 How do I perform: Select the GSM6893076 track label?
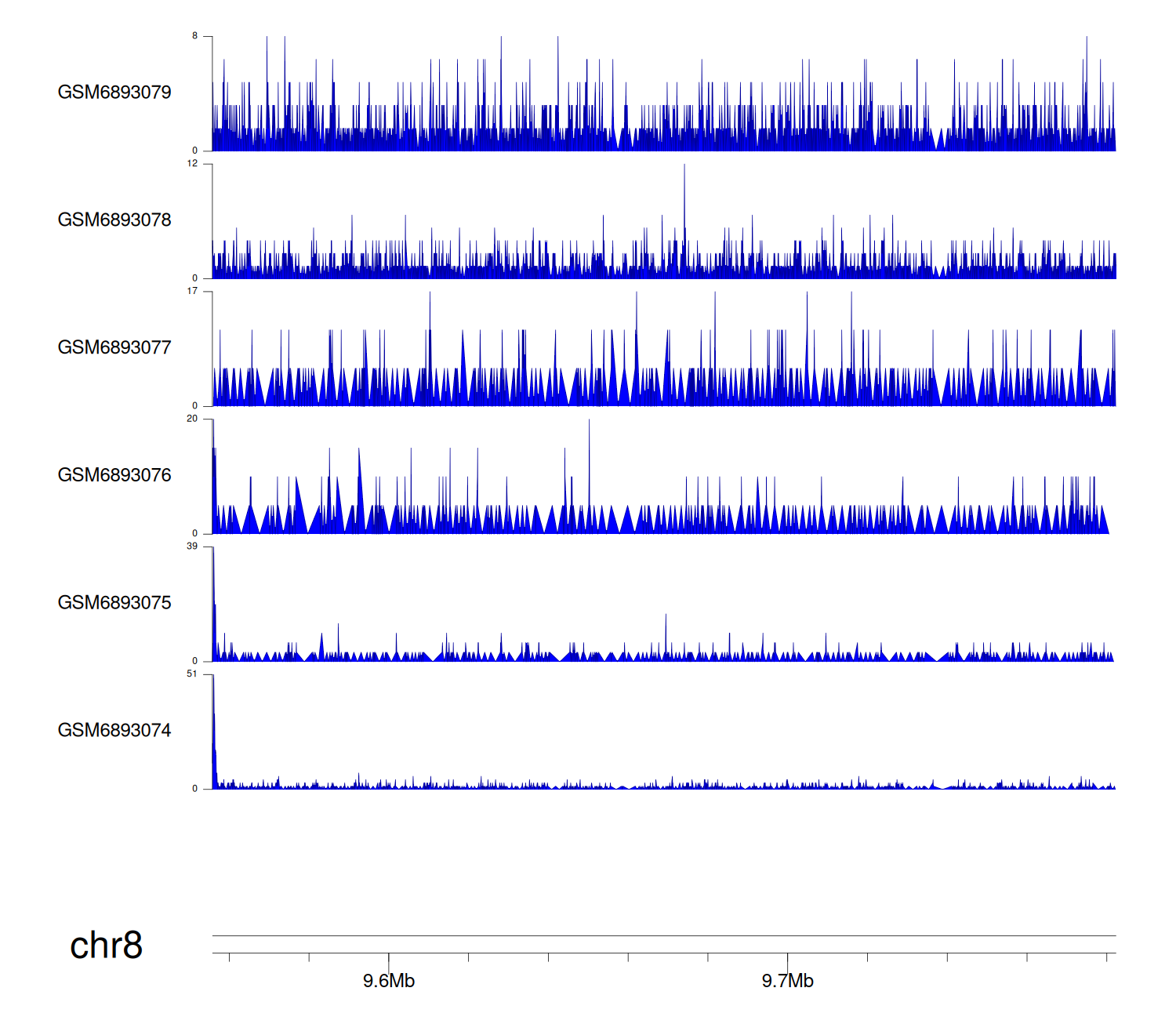(x=114, y=475)
